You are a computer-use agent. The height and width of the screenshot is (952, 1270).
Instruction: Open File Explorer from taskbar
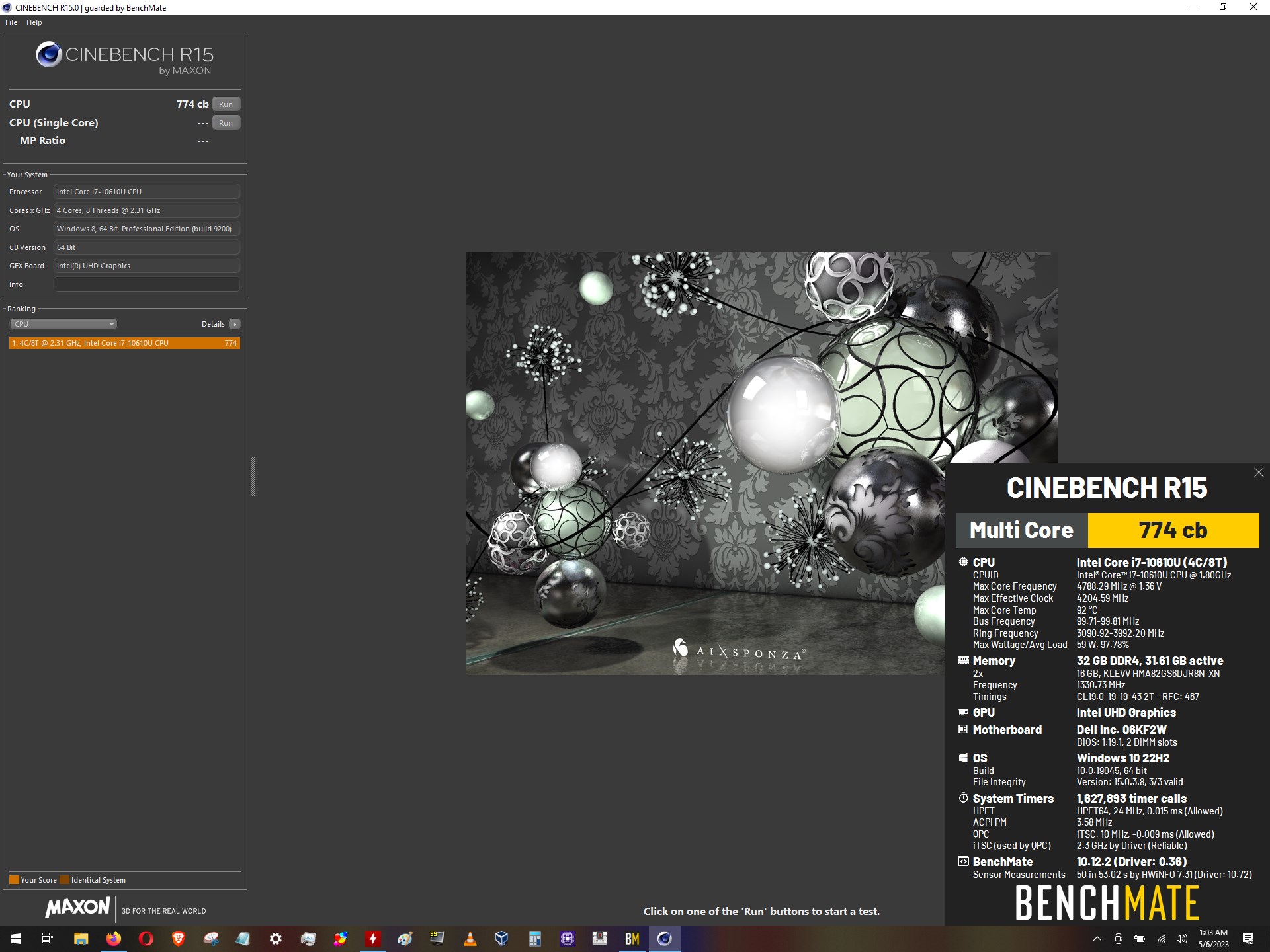(81, 939)
